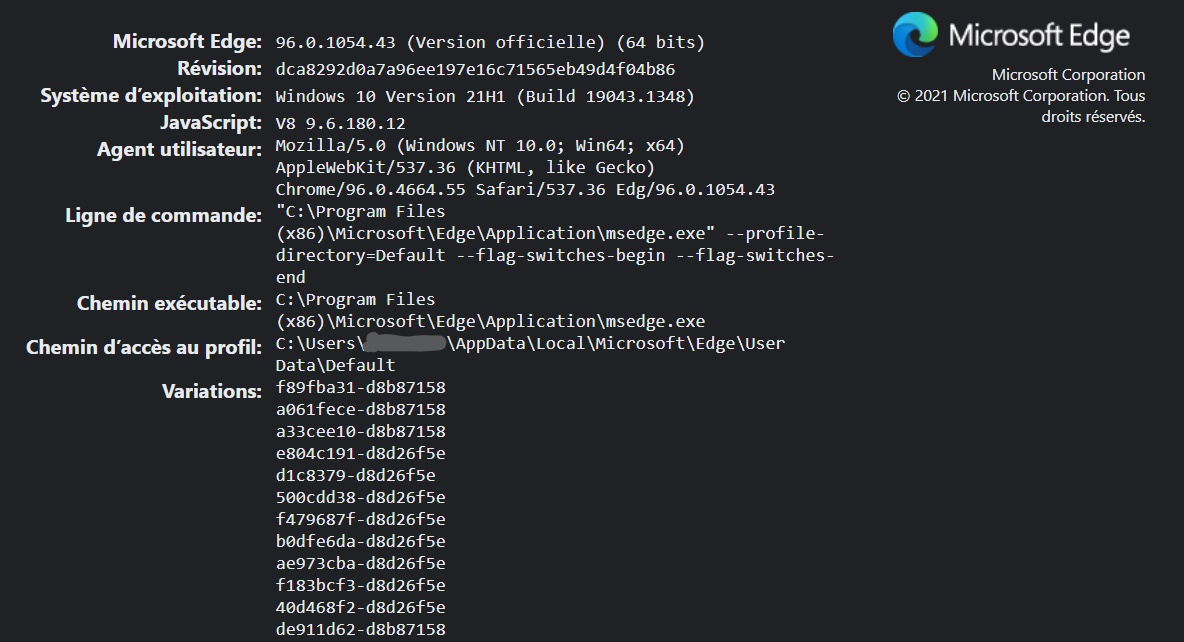The width and height of the screenshot is (1184, 642).
Task: Click the Ligne de commande label
Action: pos(163,215)
